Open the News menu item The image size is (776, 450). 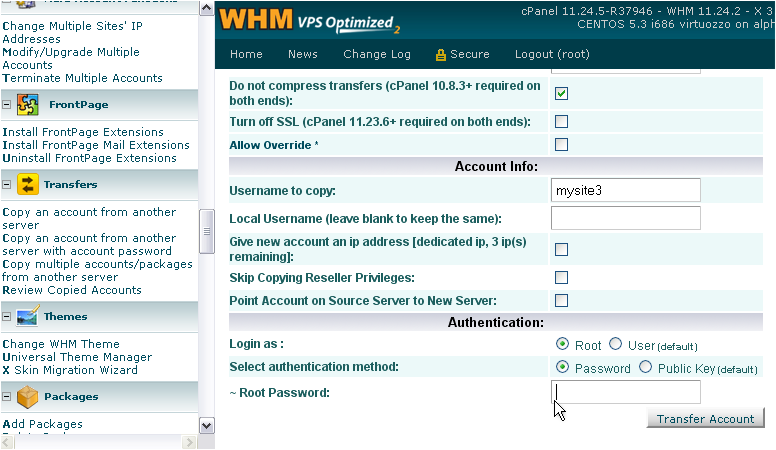click(x=303, y=54)
